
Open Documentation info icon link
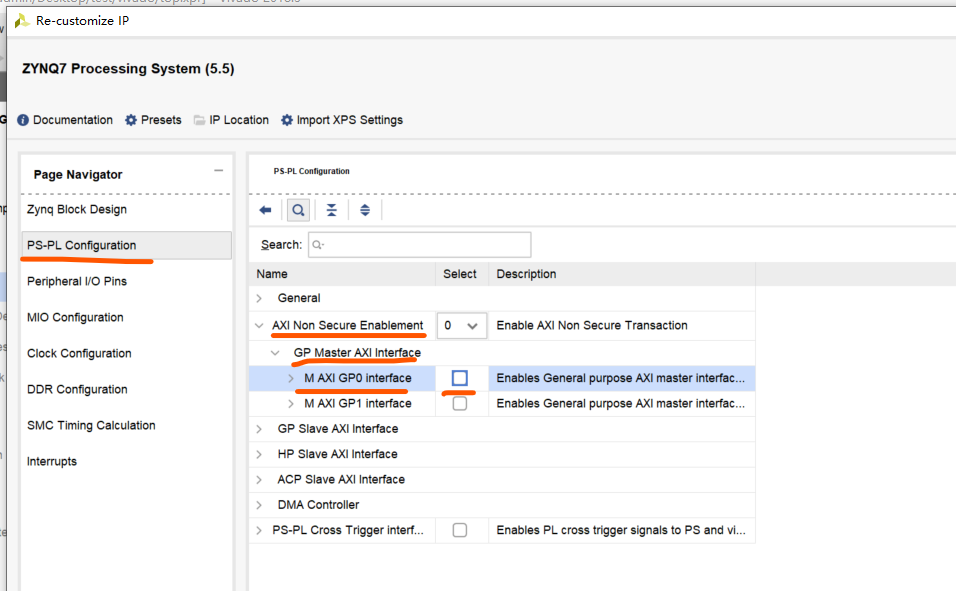23,120
